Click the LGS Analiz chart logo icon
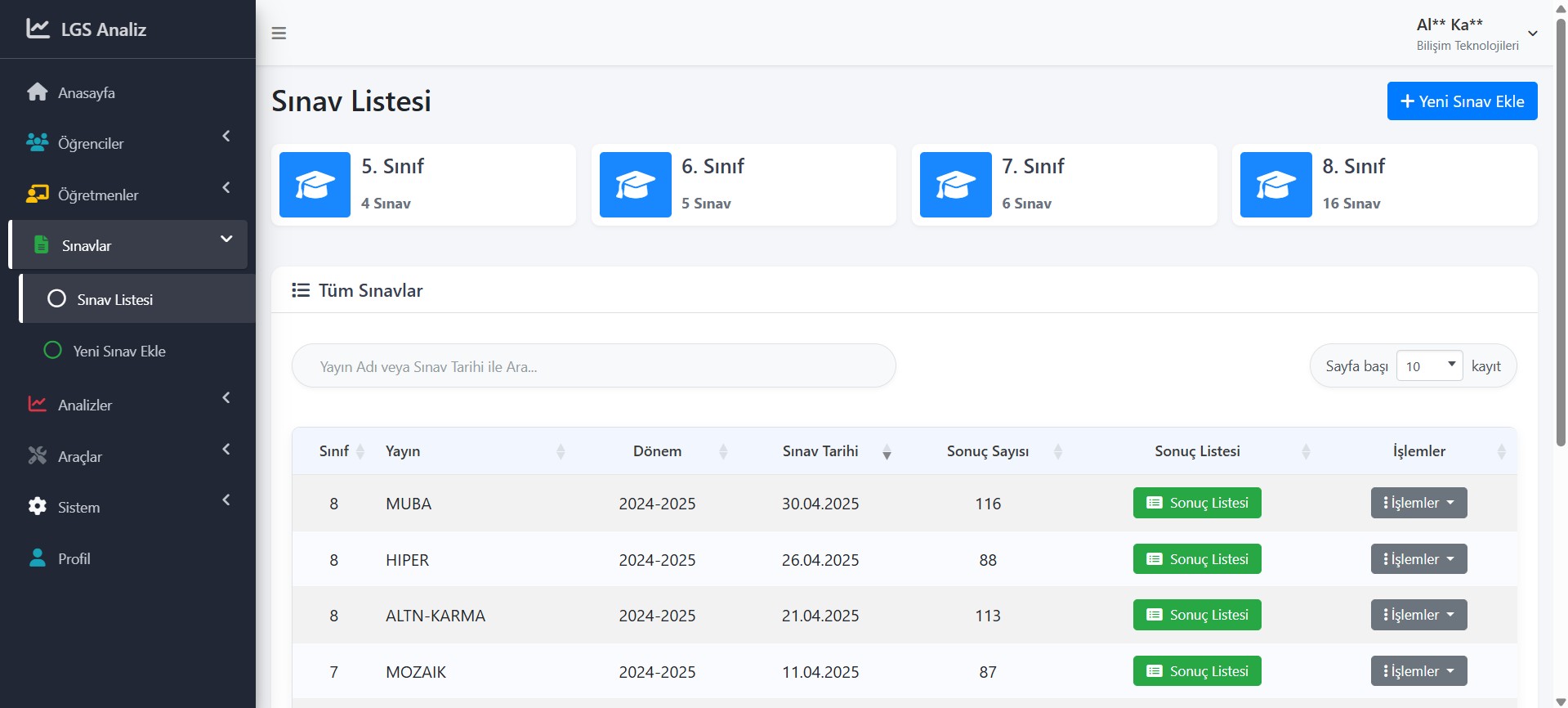 pyautogui.click(x=38, y=29)
